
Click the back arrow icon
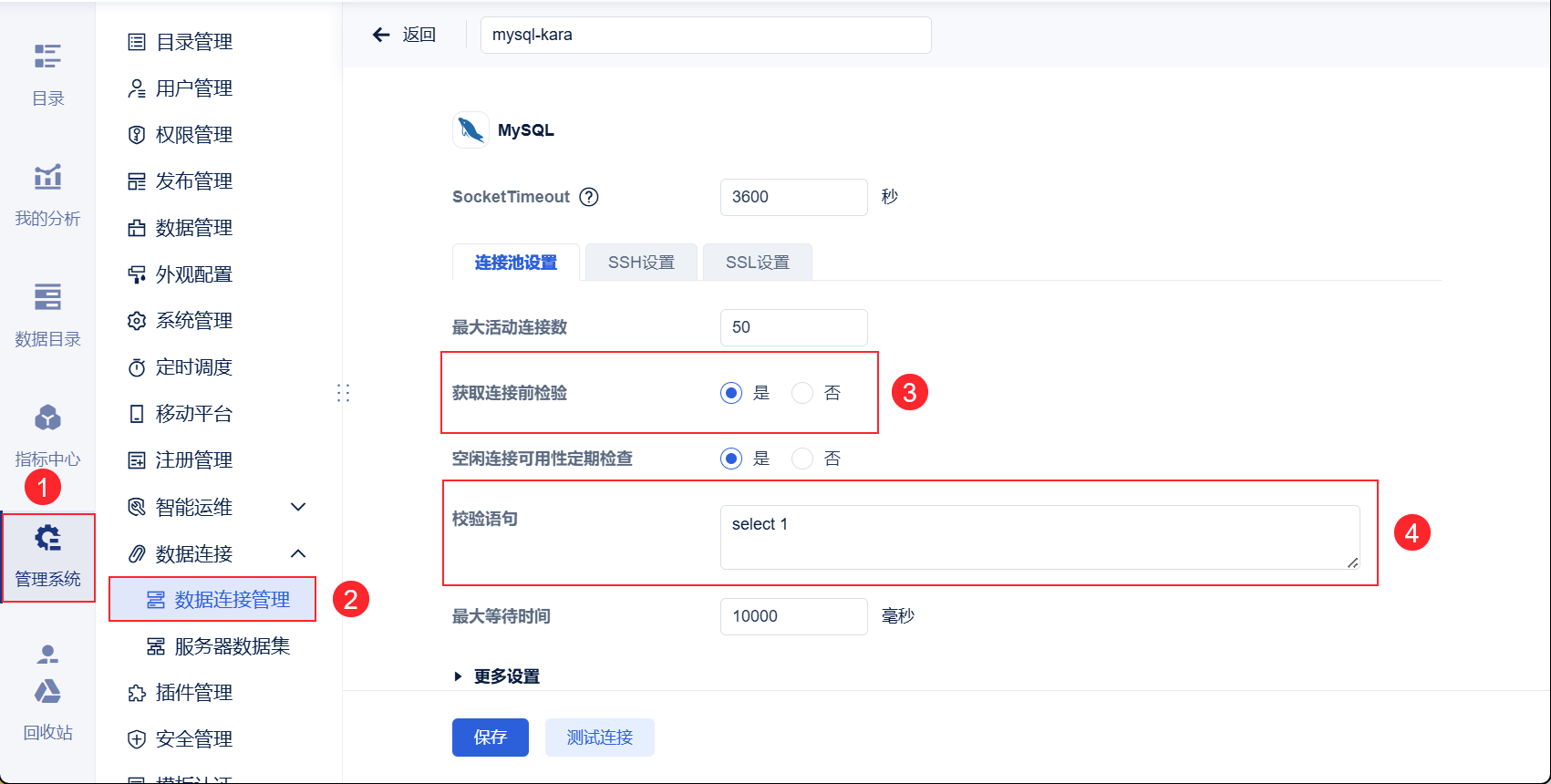381,35
